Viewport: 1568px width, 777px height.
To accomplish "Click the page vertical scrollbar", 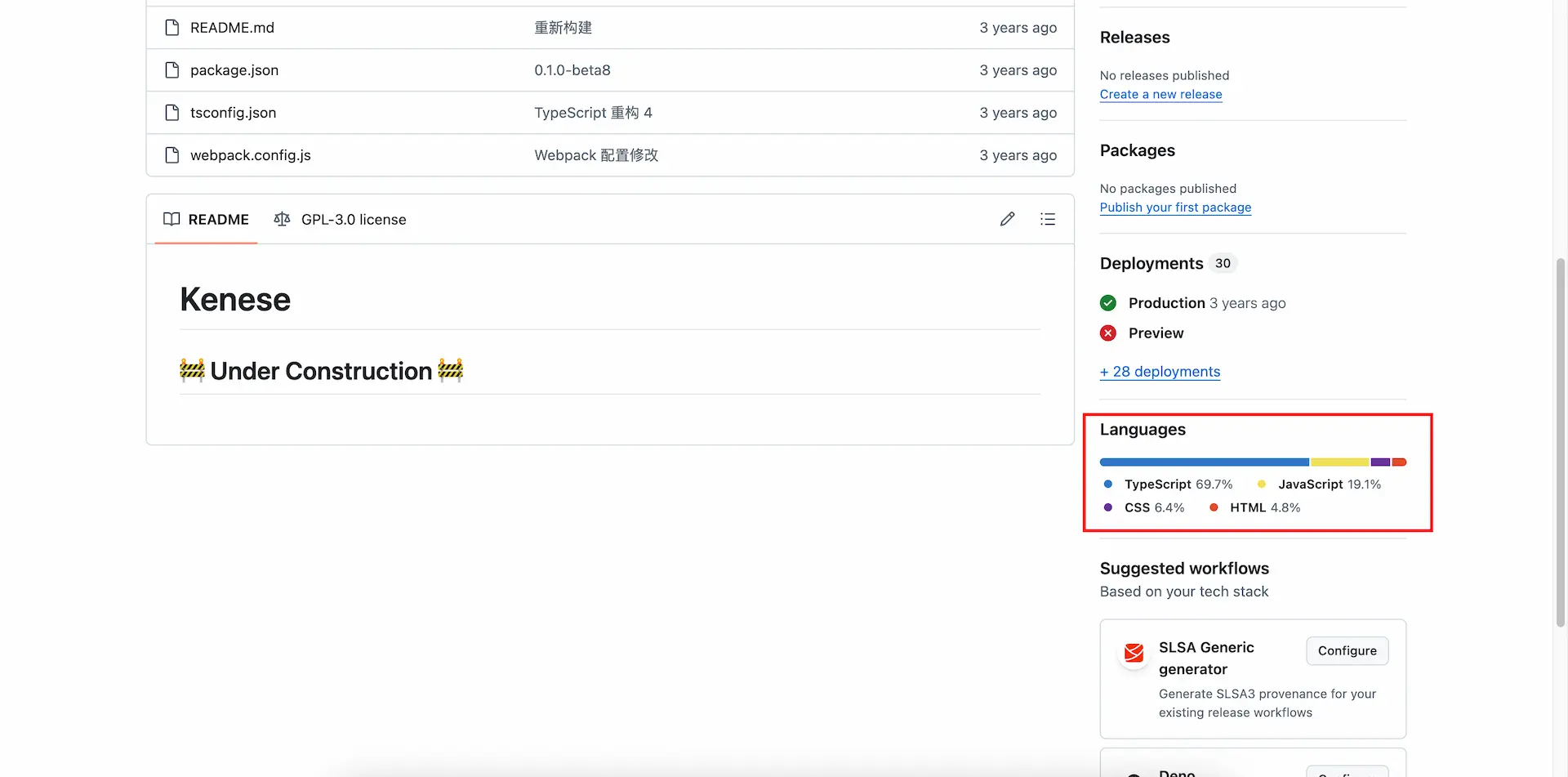I will click(1561, 441).
